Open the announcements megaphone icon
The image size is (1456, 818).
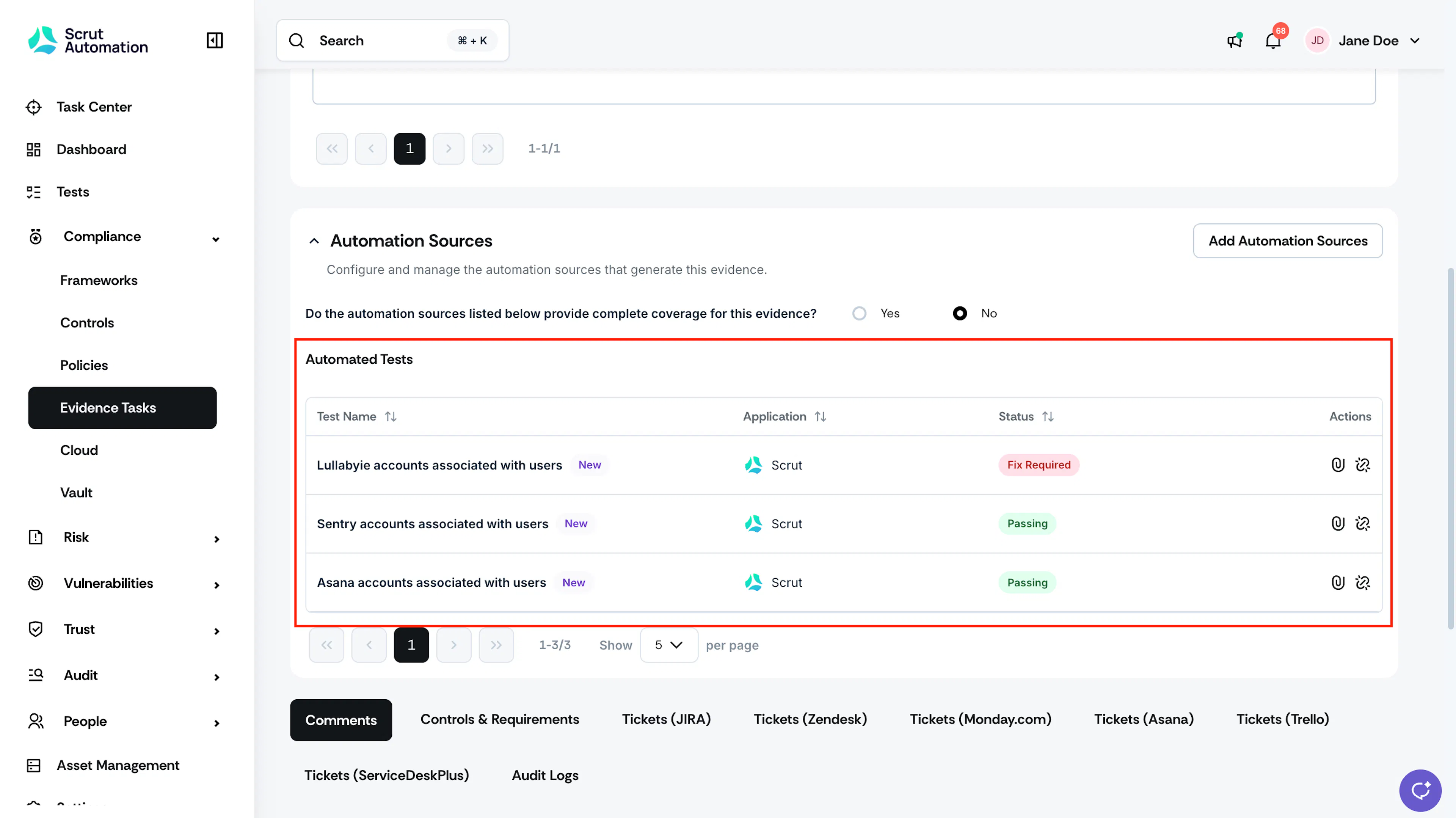click(x=1235, y=41)
